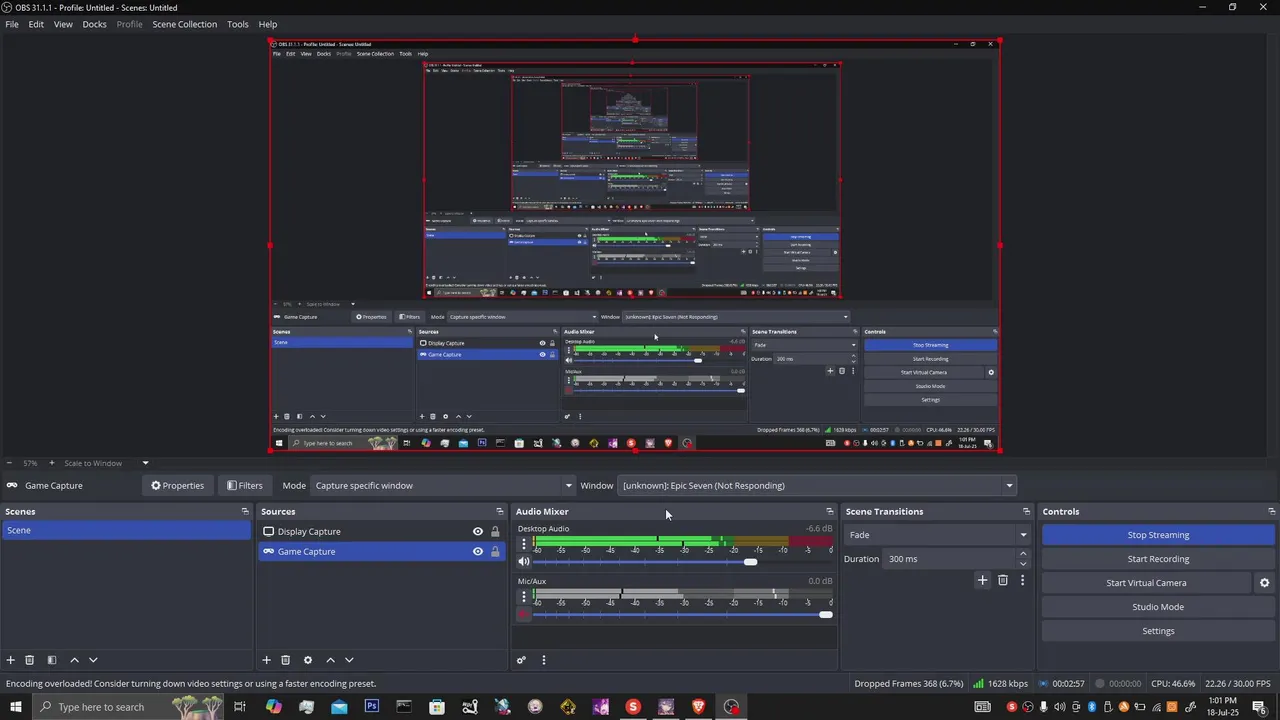Image resolution: width=1280 pixels, height=720 pixels.
Task: Open source Properties button
Action: pyautogui.click(x=177, y=486)
